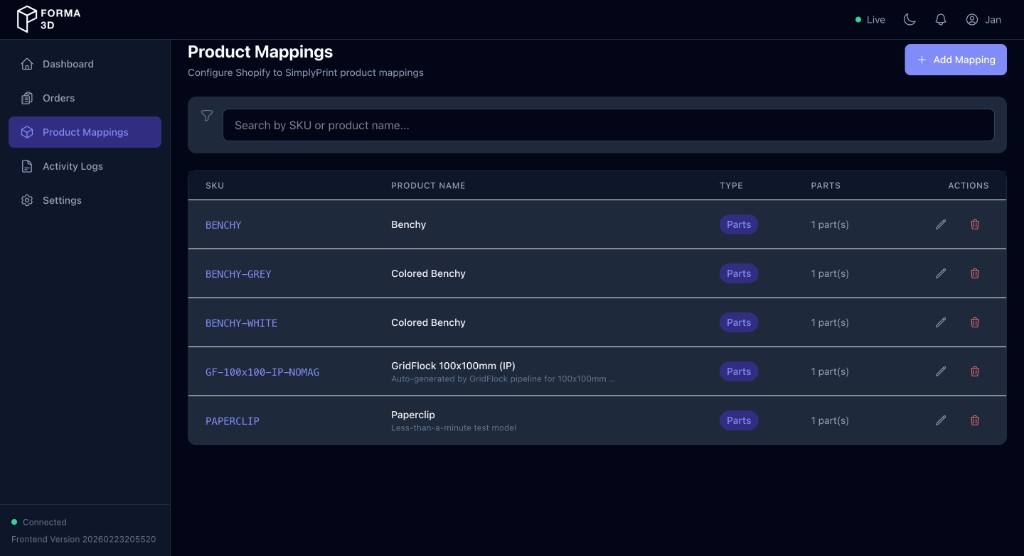
Task: Click the TYPE column header
Action: pos(731,186)
